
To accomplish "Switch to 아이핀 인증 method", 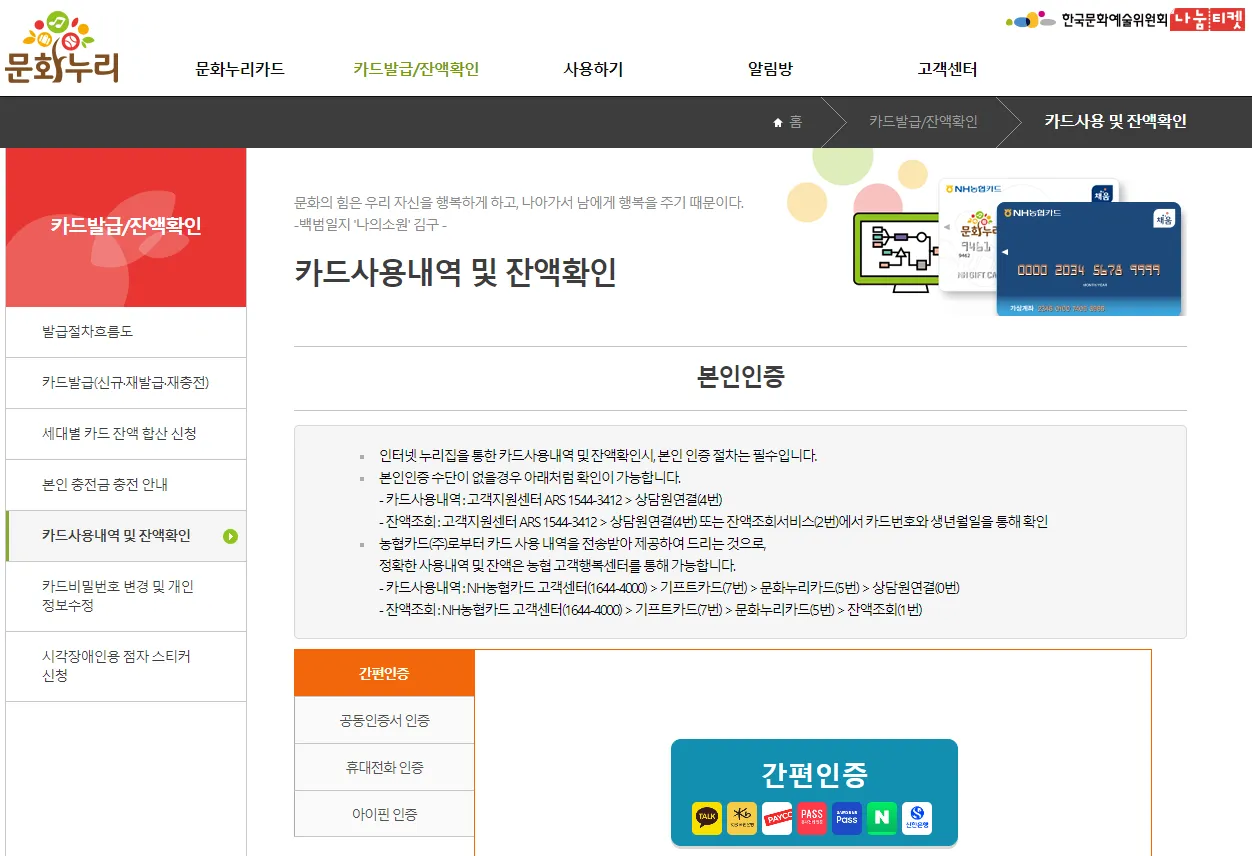I will pos(384,813).
